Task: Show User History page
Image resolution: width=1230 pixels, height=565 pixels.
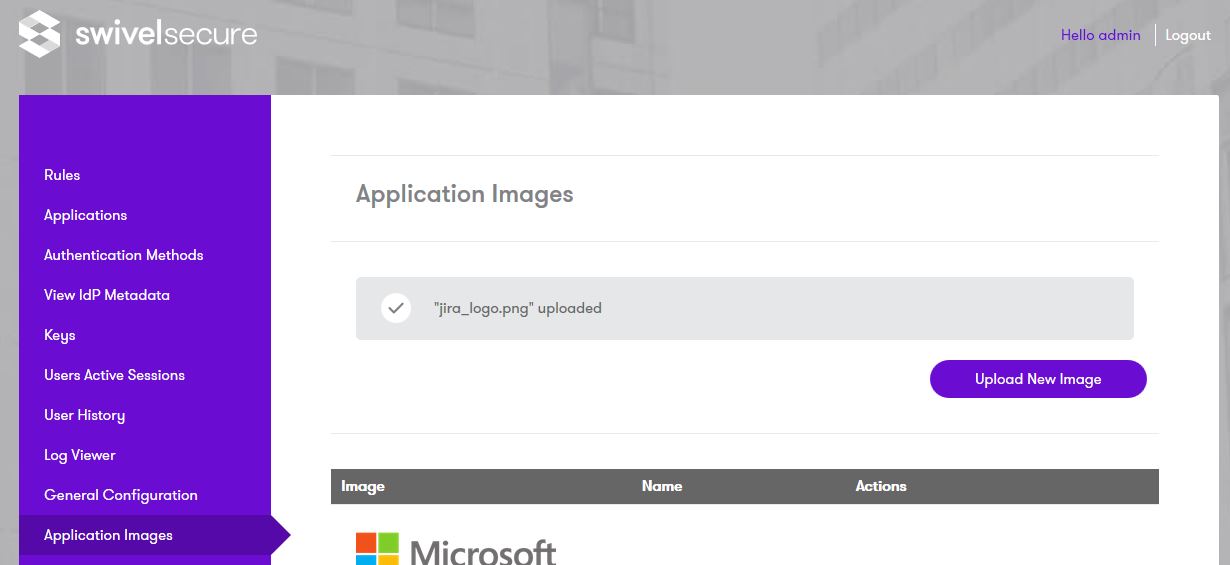Action: click(84, 415)
